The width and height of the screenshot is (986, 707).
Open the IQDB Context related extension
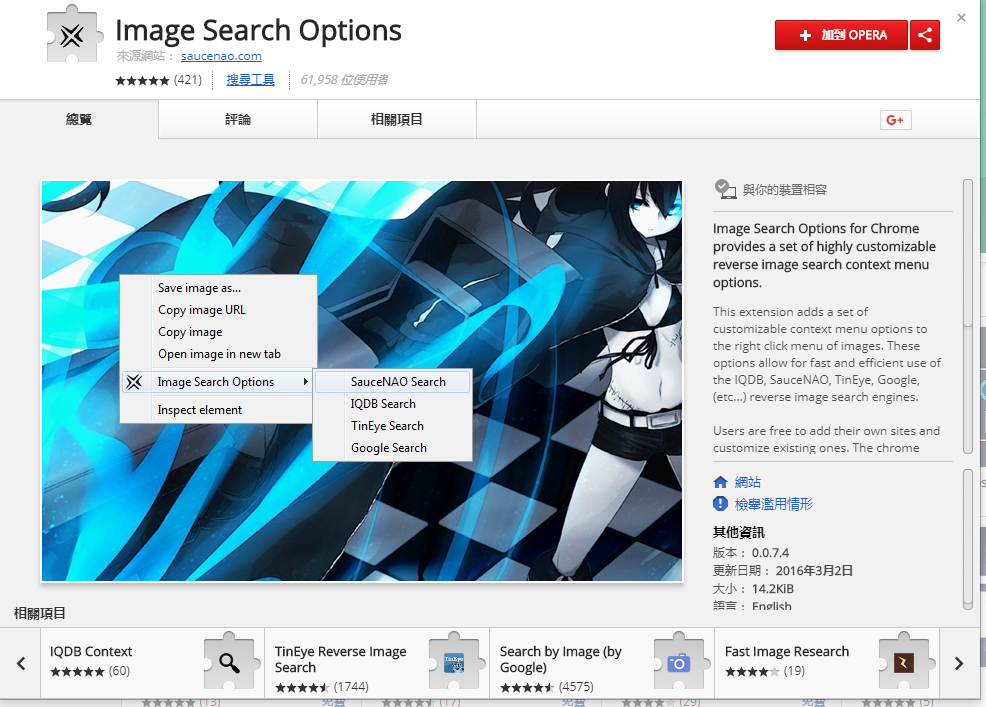tap(152, 662)
